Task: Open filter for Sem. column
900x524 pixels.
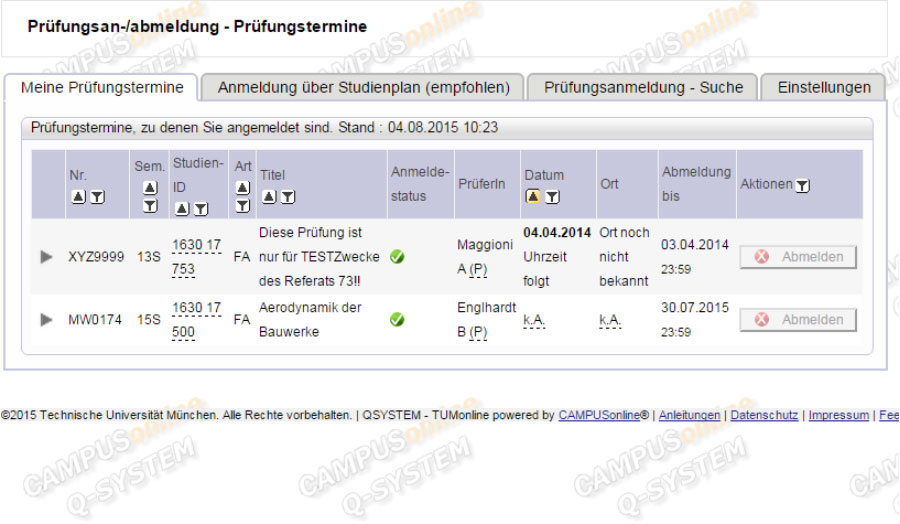Action: tap(150, 205)
